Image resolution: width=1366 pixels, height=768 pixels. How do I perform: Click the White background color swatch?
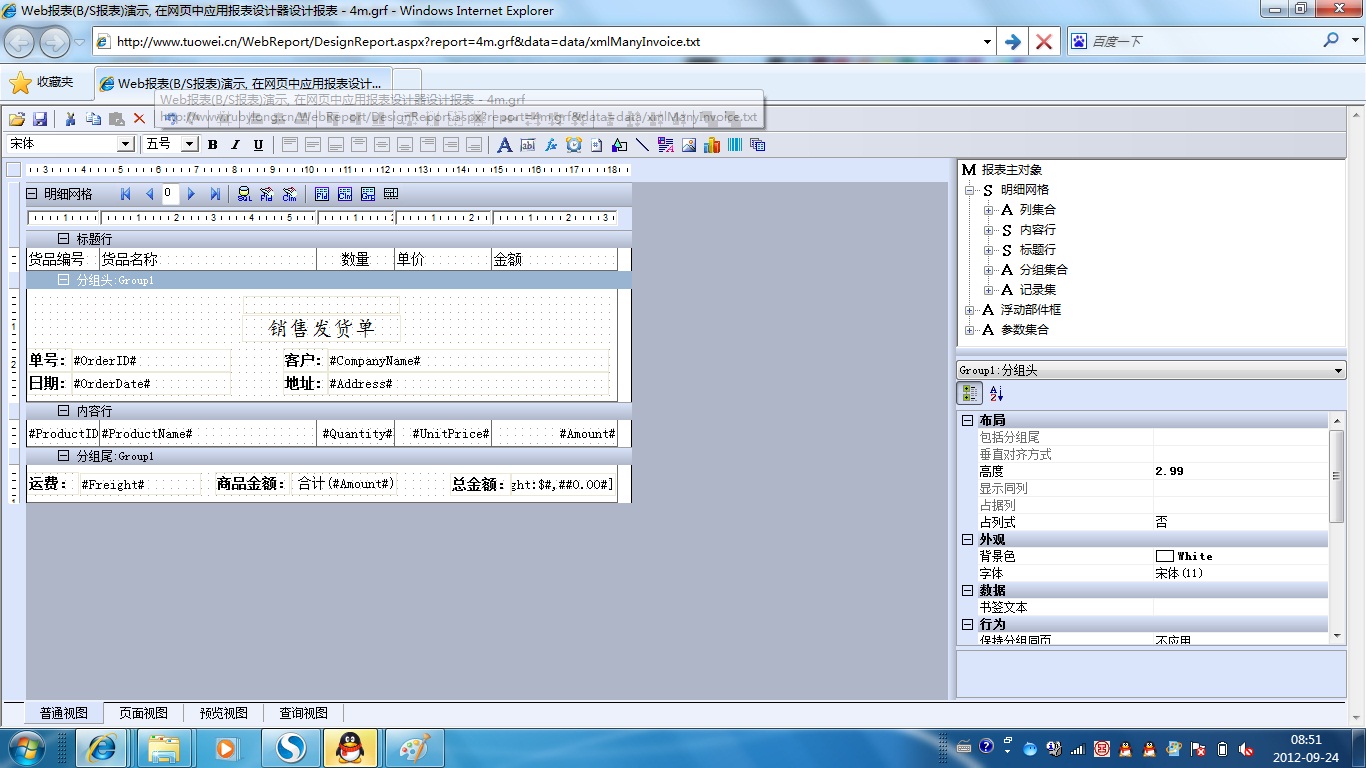tap(1164, 556)
